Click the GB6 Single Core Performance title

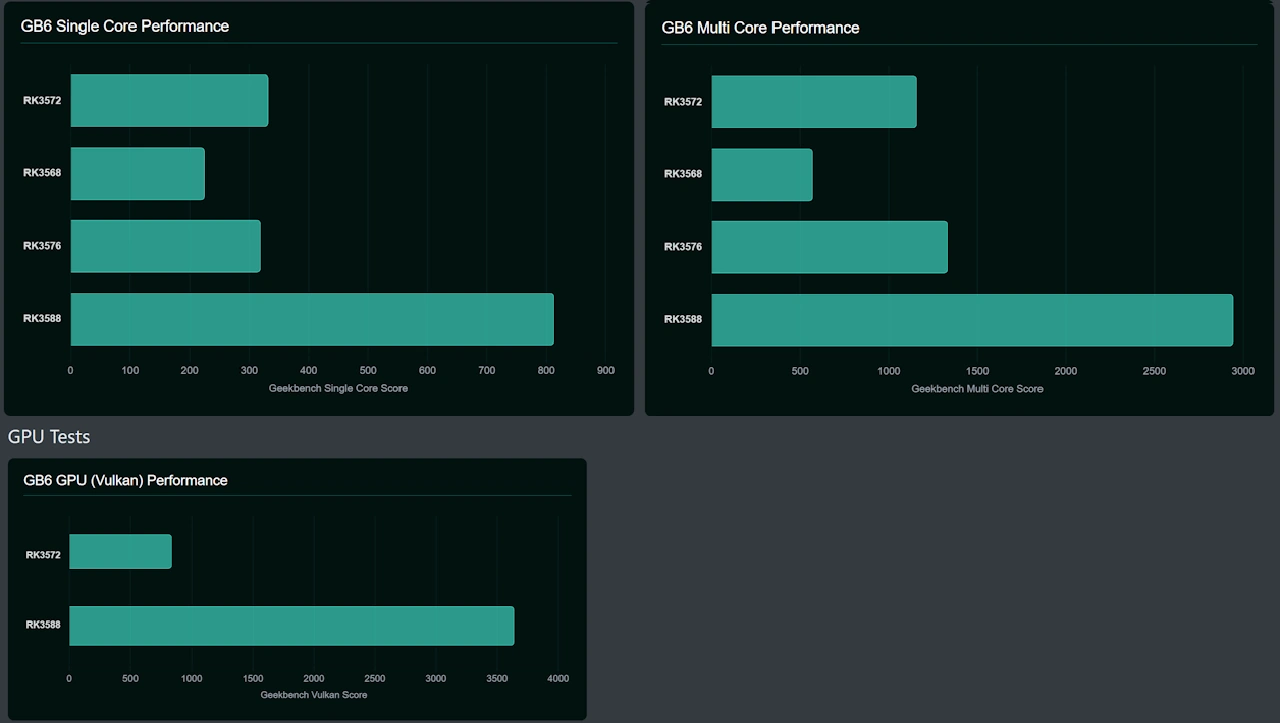click(125, 26)
